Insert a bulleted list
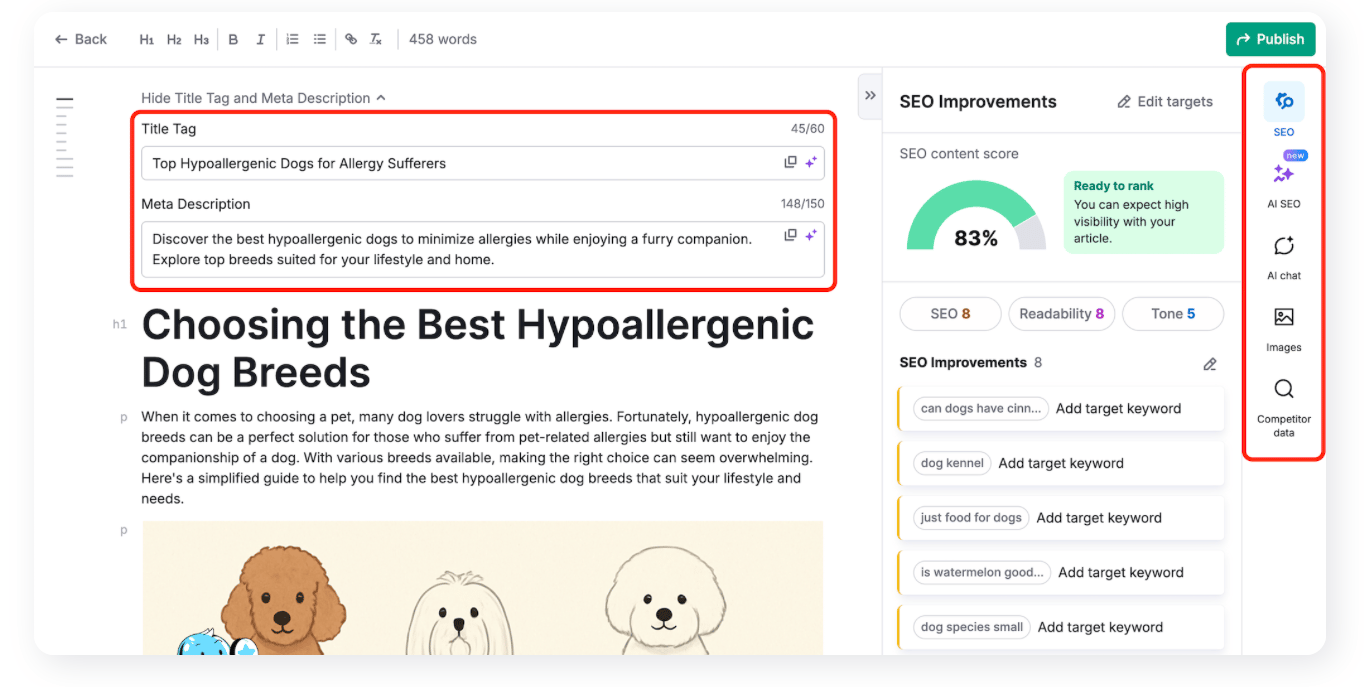This screenshot has width=1364, height=687. point(320,39)
